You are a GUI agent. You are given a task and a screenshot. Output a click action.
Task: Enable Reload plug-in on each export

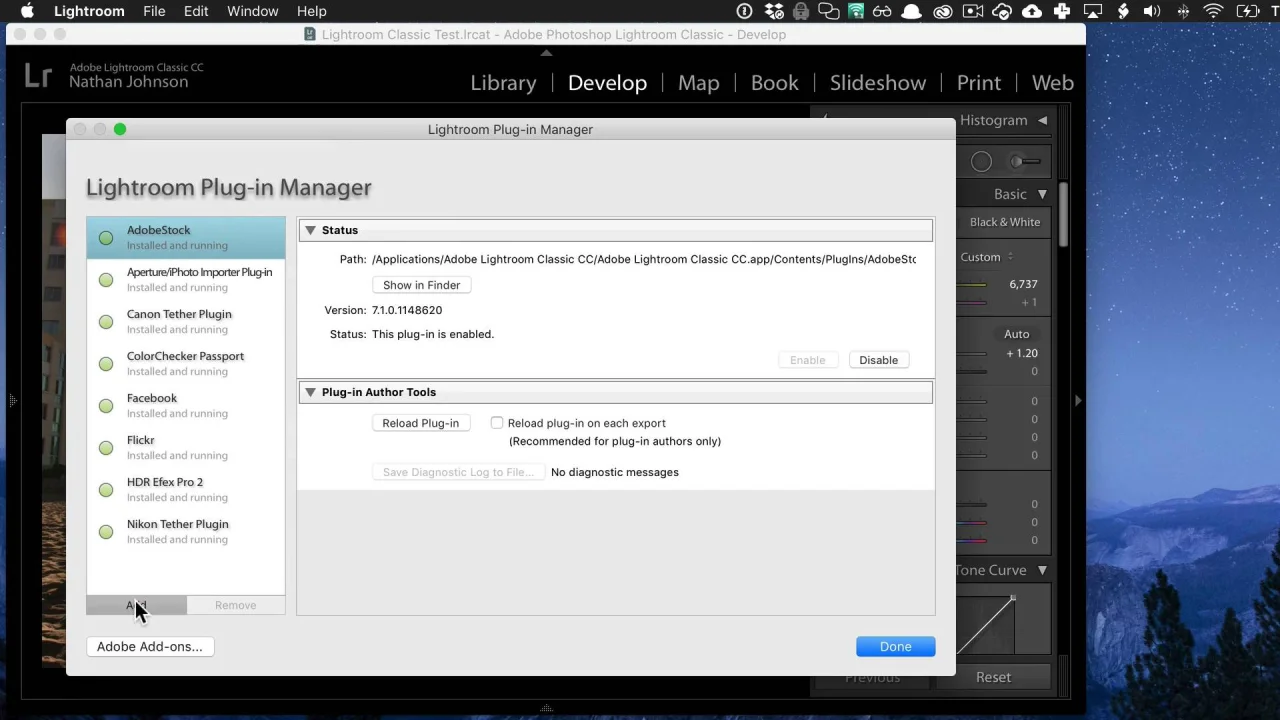[497, 423]
